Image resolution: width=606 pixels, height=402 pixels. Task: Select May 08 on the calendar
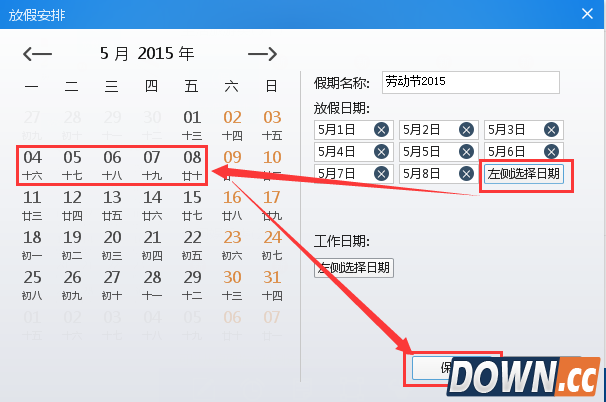tap(192, 164)
